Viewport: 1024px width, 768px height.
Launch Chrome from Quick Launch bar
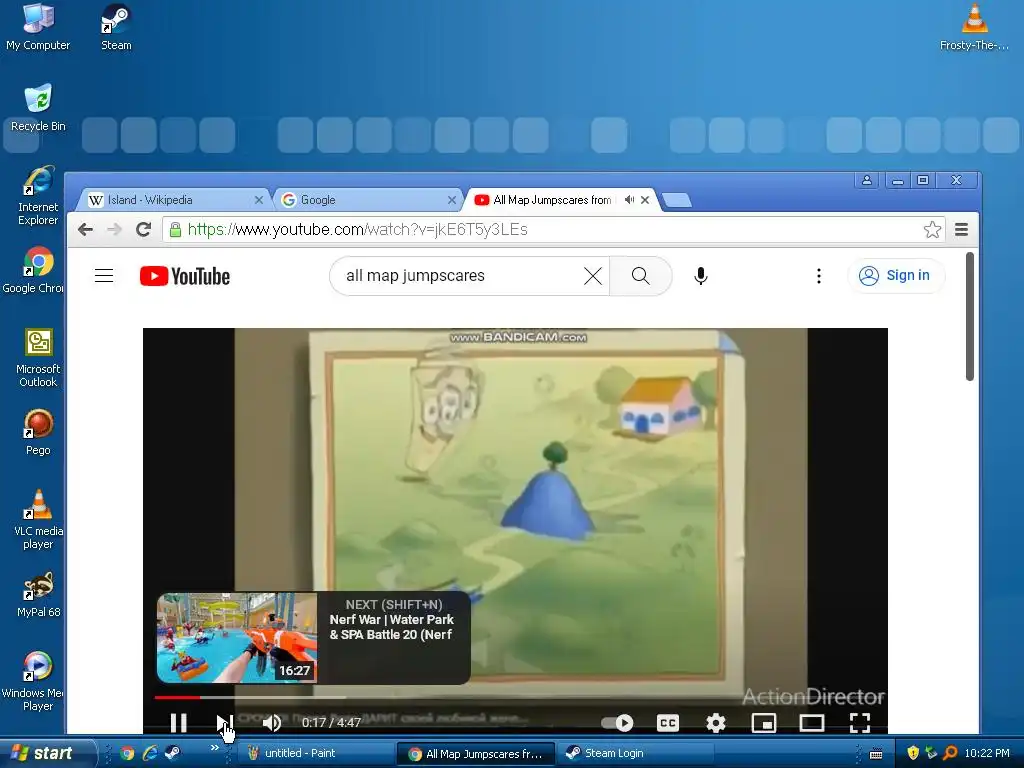click(127, 754)
